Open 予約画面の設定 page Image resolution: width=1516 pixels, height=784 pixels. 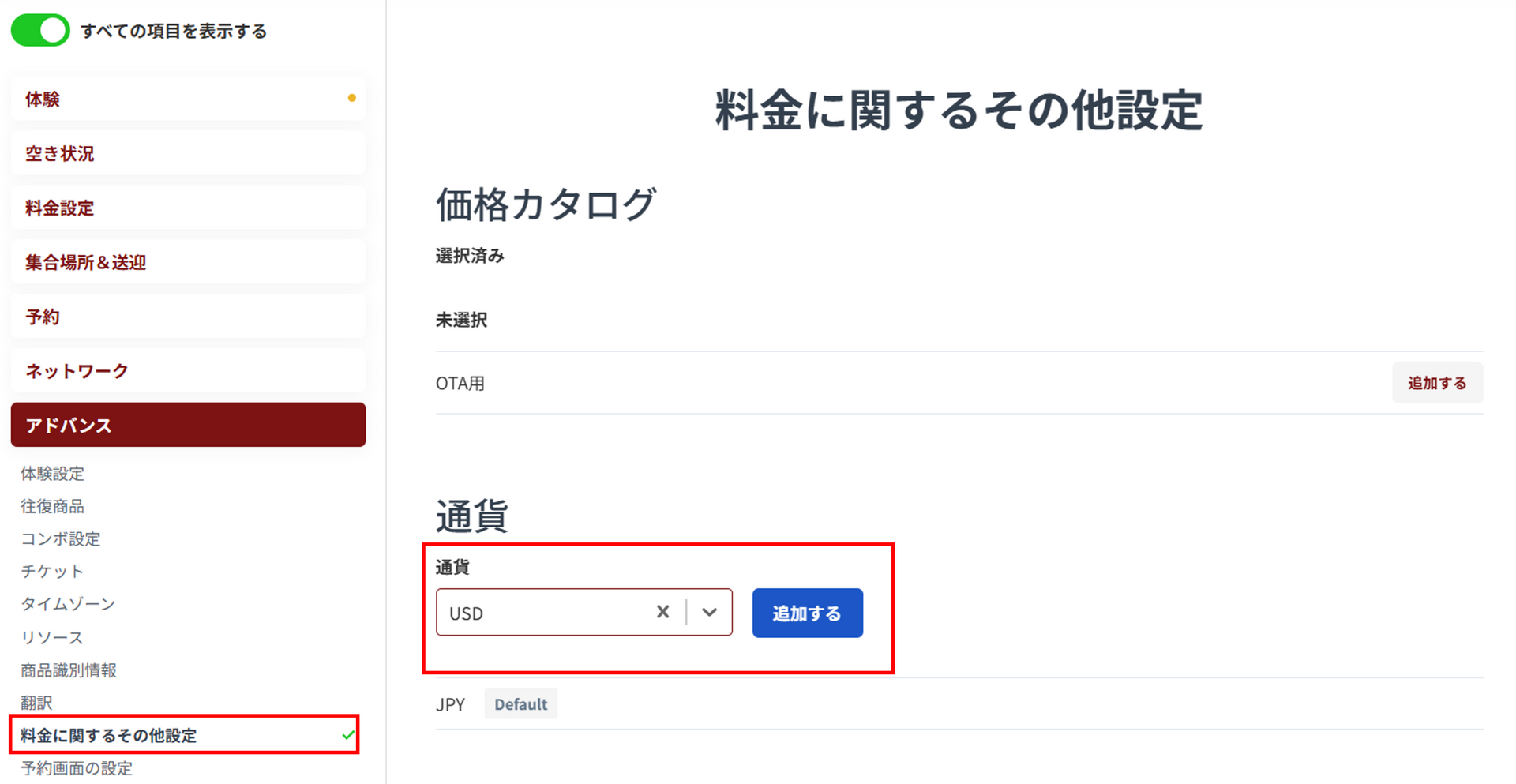[77, 768]
